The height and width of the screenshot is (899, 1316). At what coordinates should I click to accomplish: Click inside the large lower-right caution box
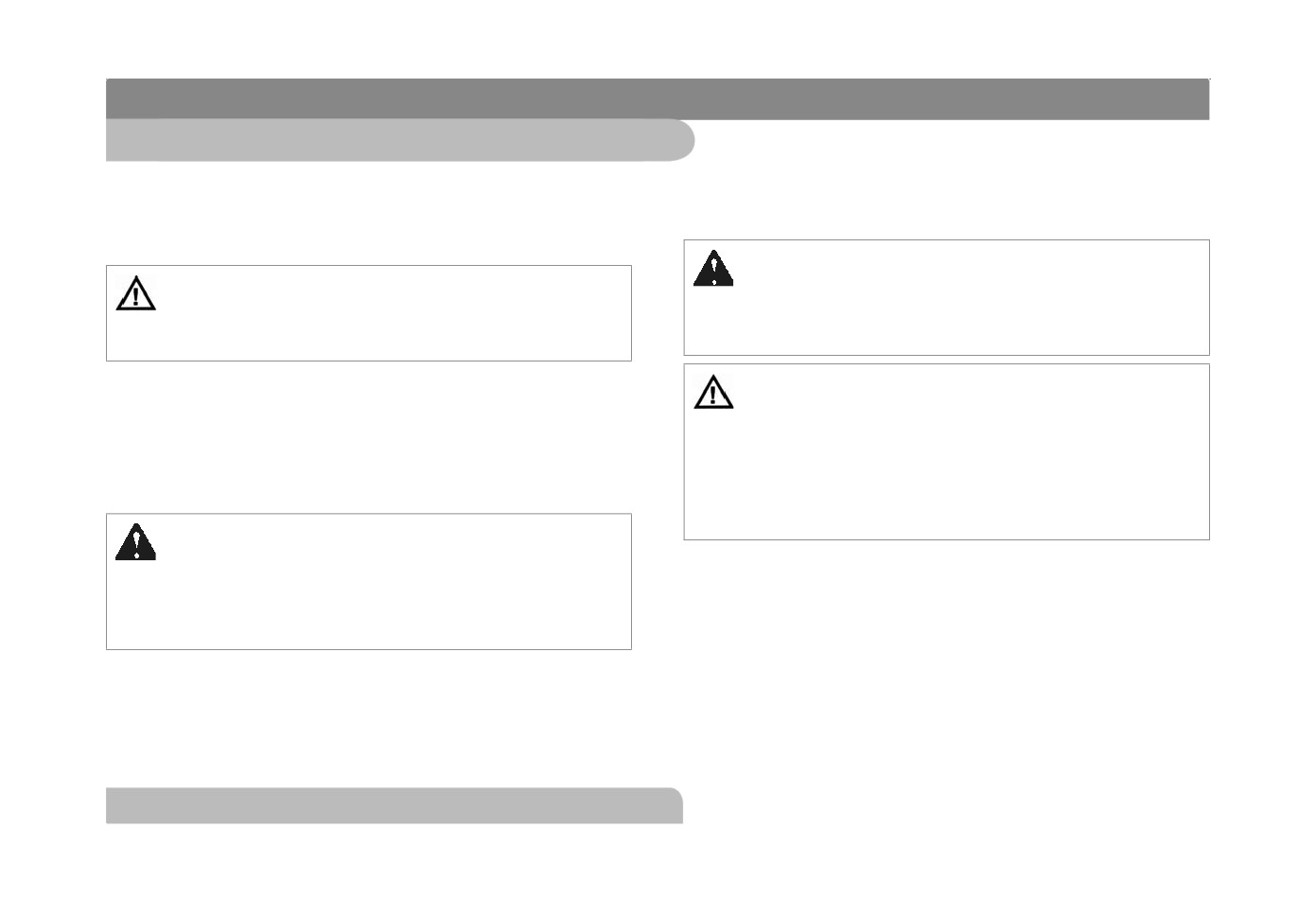[x=946, y=451]
